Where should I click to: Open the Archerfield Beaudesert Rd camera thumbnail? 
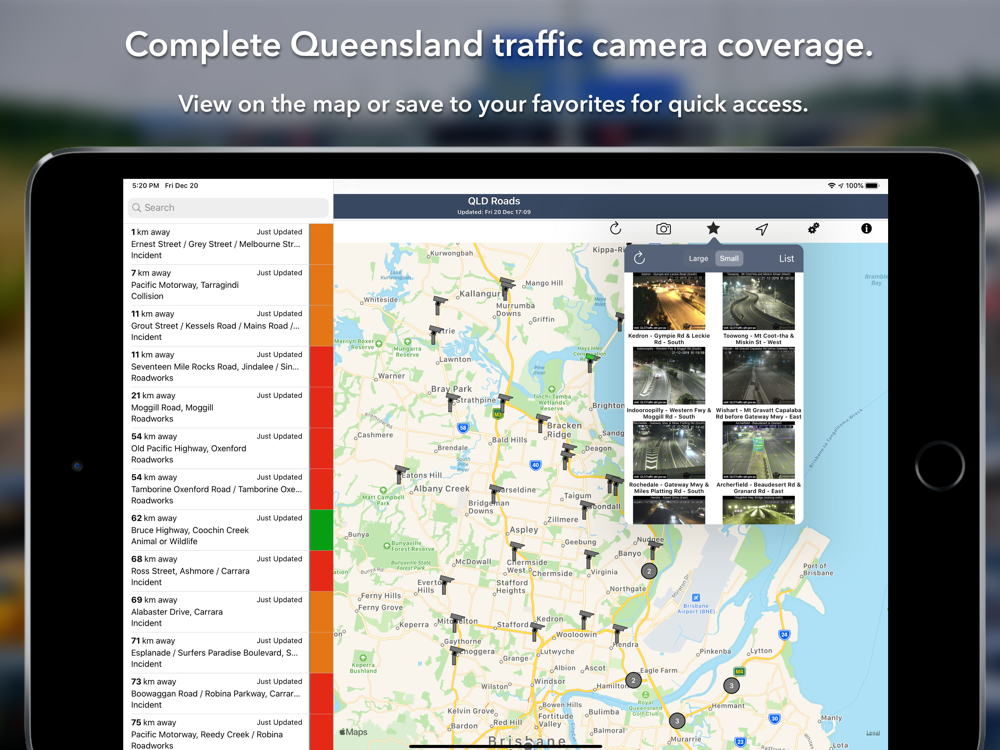(758, 451)
